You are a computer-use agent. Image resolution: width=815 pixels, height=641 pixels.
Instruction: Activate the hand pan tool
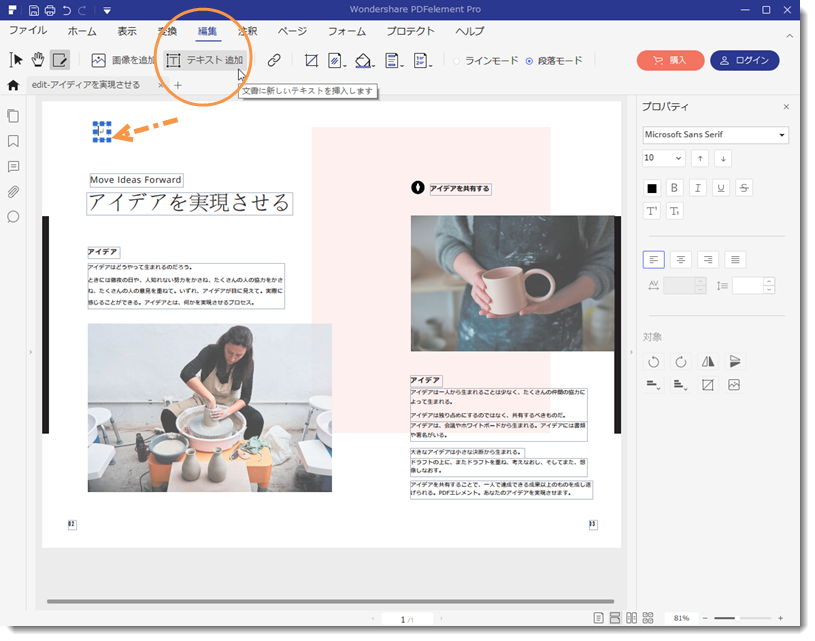coord(38,60)
